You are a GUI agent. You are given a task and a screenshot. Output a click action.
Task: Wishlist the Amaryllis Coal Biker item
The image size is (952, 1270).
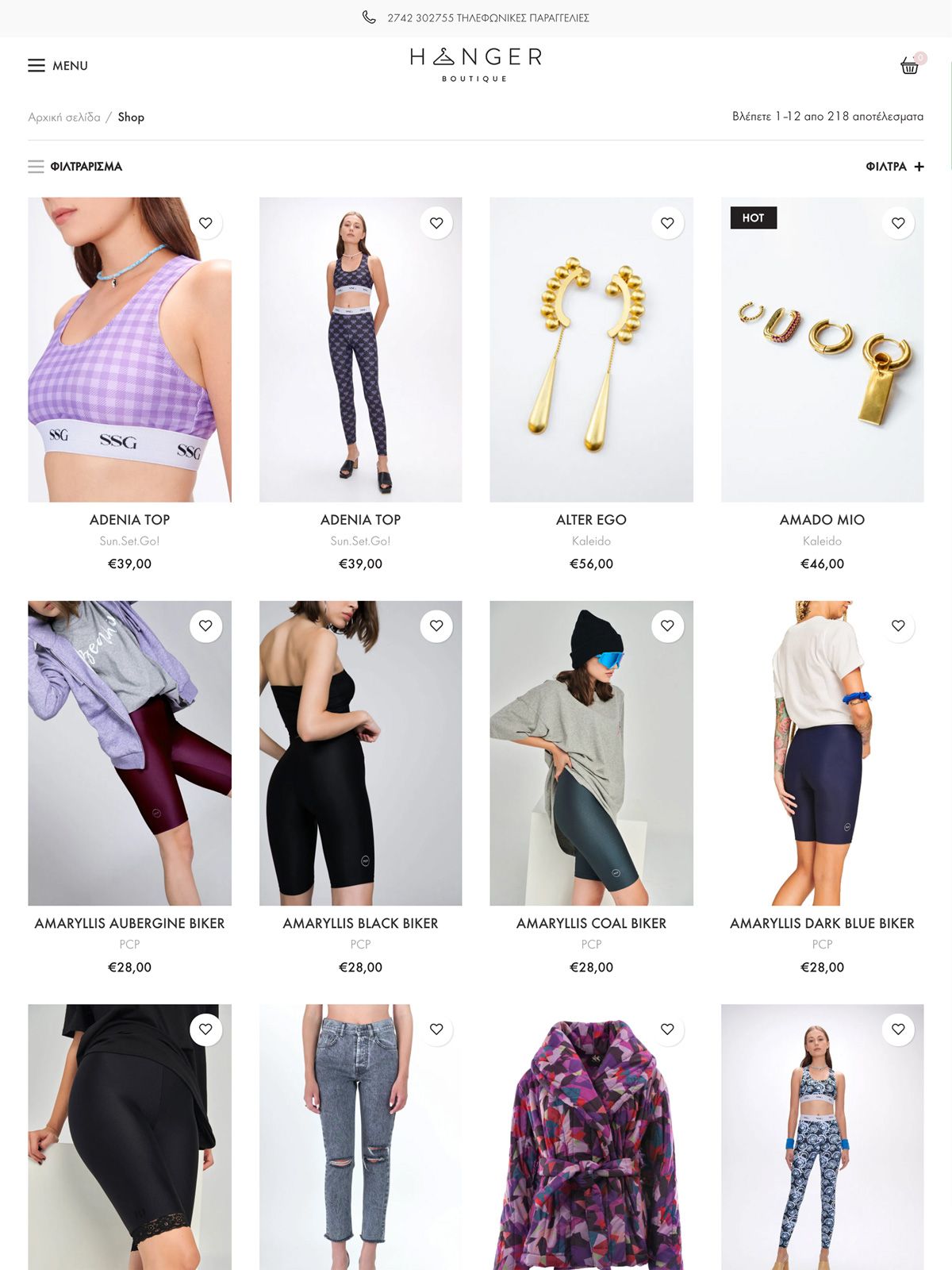(667, 625)
